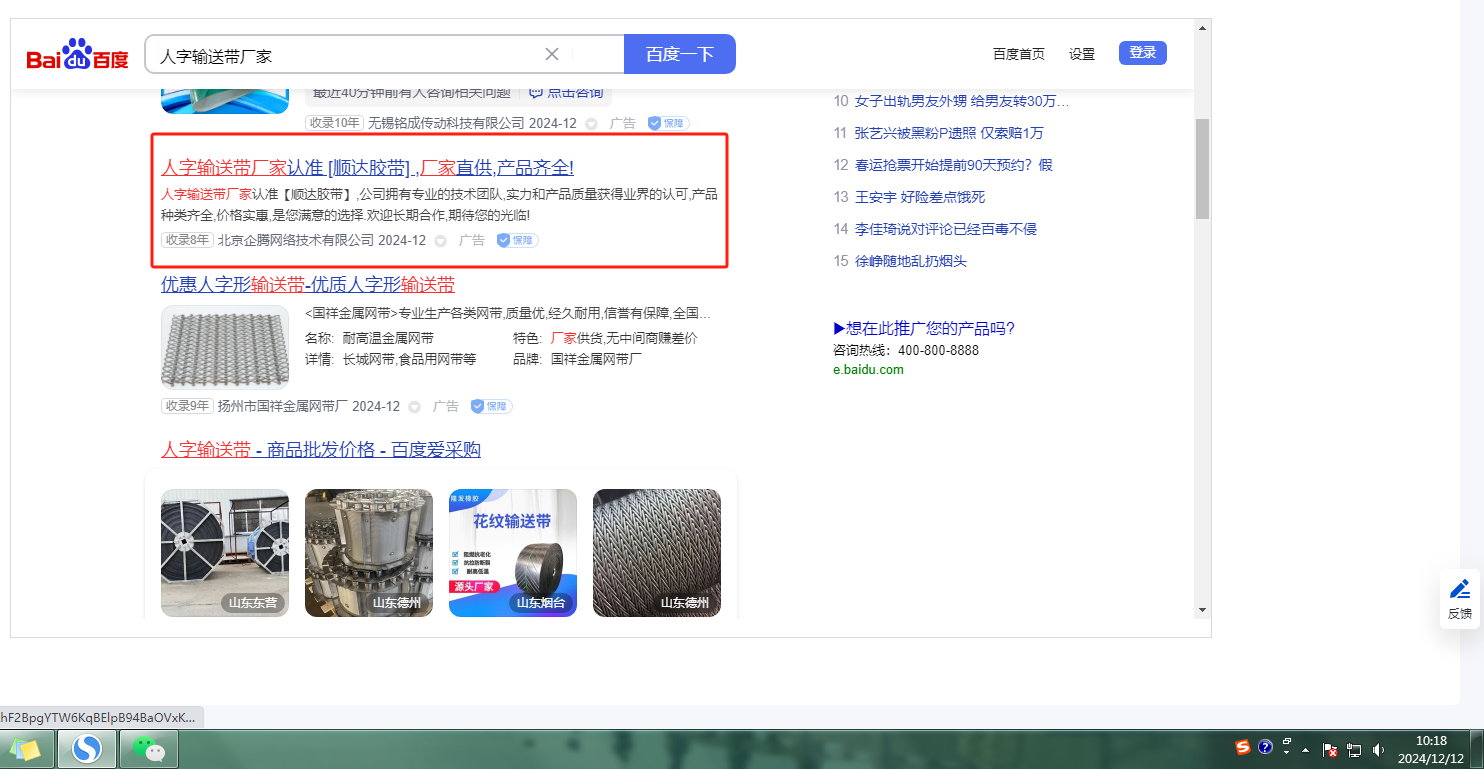Expand the dropdown arrow next to 扬州市国祥金属网带厂
The width and height of the screenshot is (1484, 769).
coord(414,407)
